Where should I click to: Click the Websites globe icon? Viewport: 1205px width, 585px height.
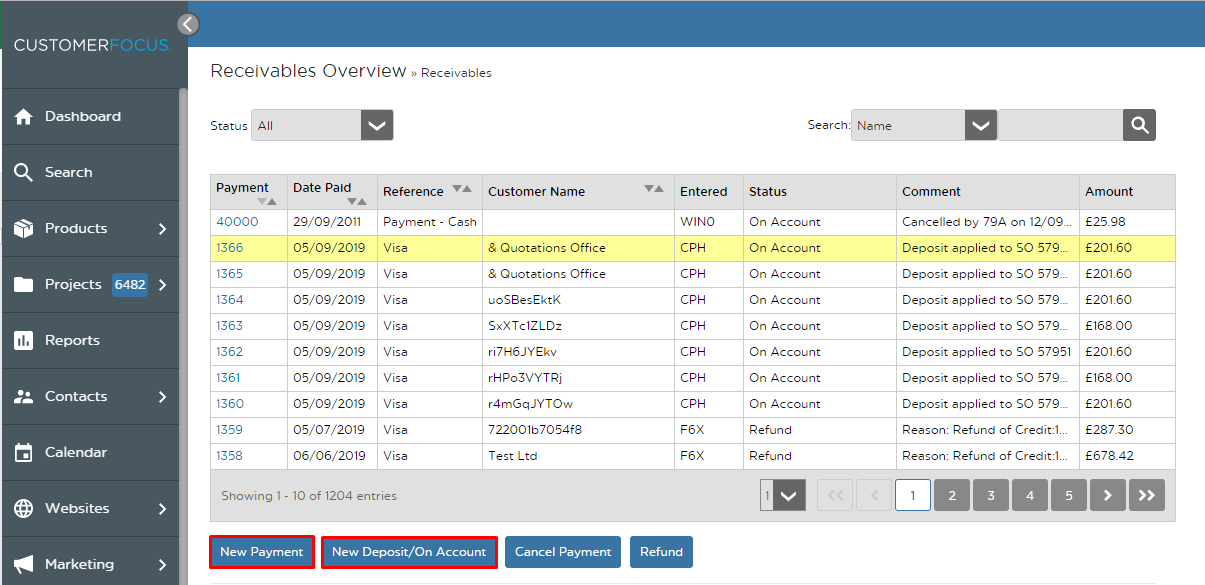[x=24, y=508]
